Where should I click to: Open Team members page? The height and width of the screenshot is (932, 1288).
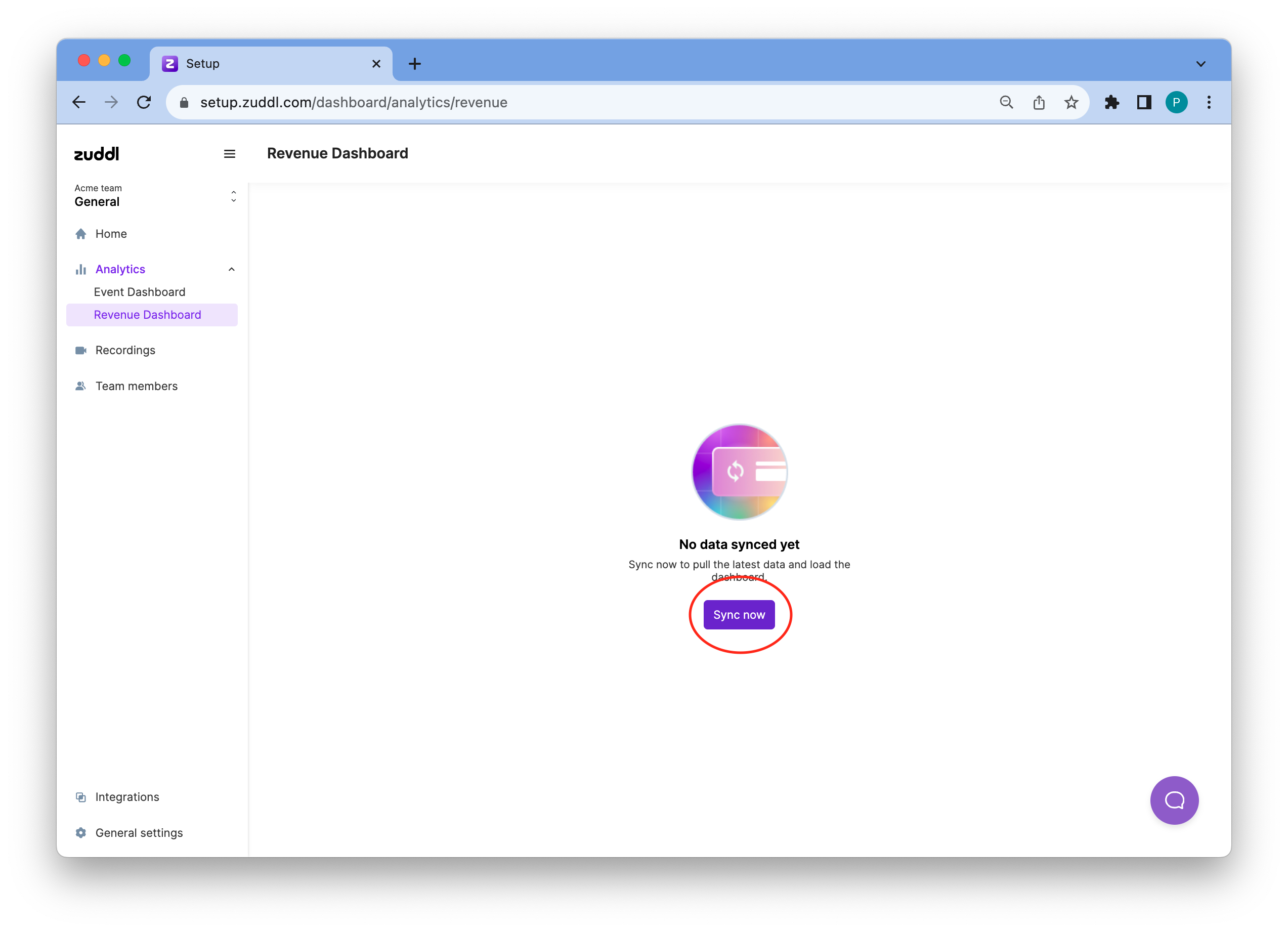tap(136, 386)
